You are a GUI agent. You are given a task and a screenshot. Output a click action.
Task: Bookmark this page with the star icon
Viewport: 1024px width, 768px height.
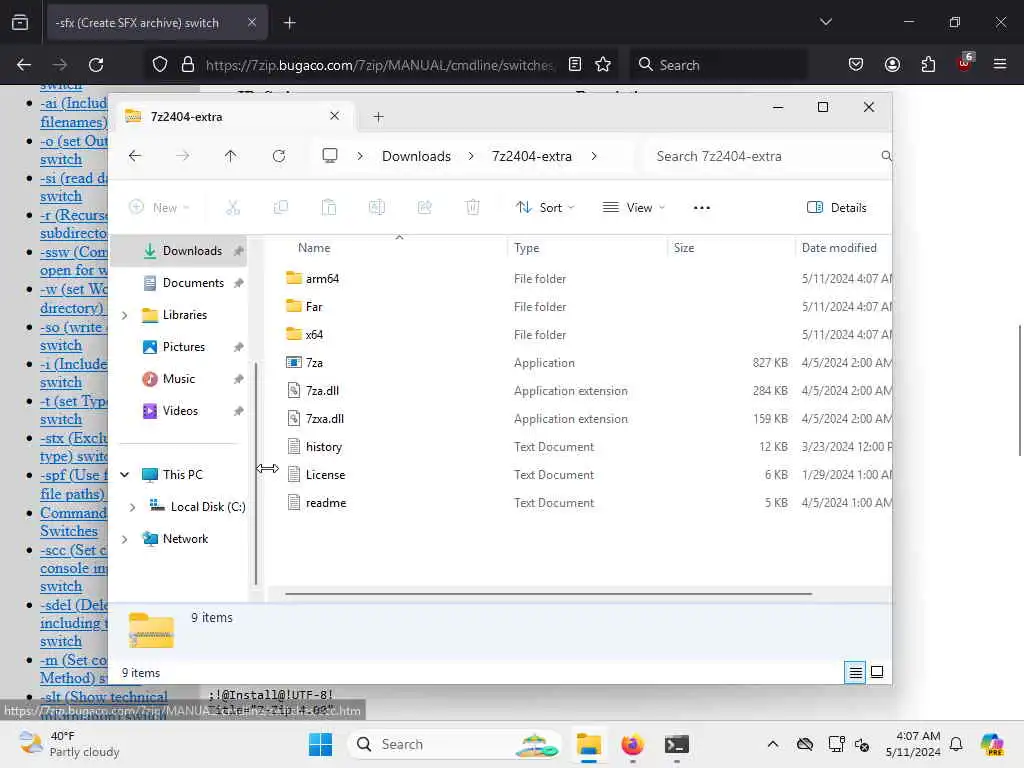[x=603, y=65]
